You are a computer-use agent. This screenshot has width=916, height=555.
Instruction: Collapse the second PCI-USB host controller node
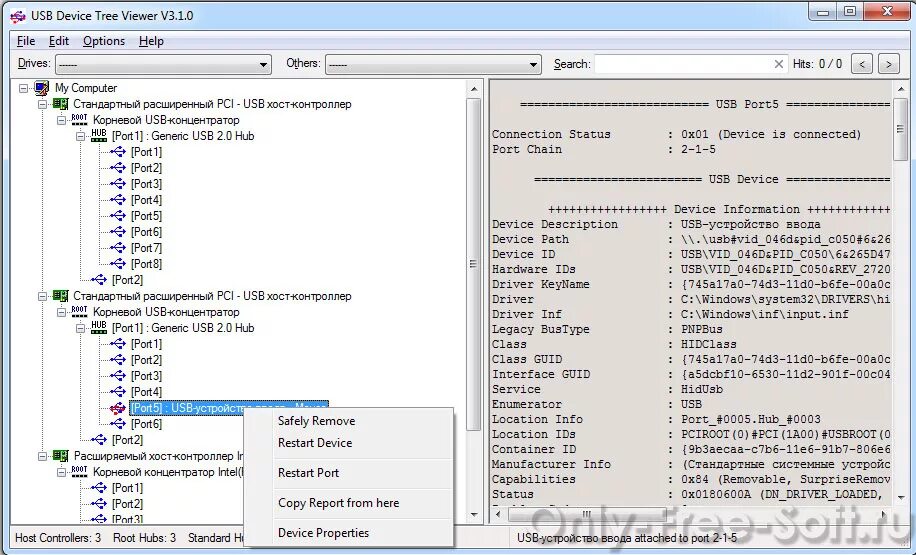tap(42, 296)
